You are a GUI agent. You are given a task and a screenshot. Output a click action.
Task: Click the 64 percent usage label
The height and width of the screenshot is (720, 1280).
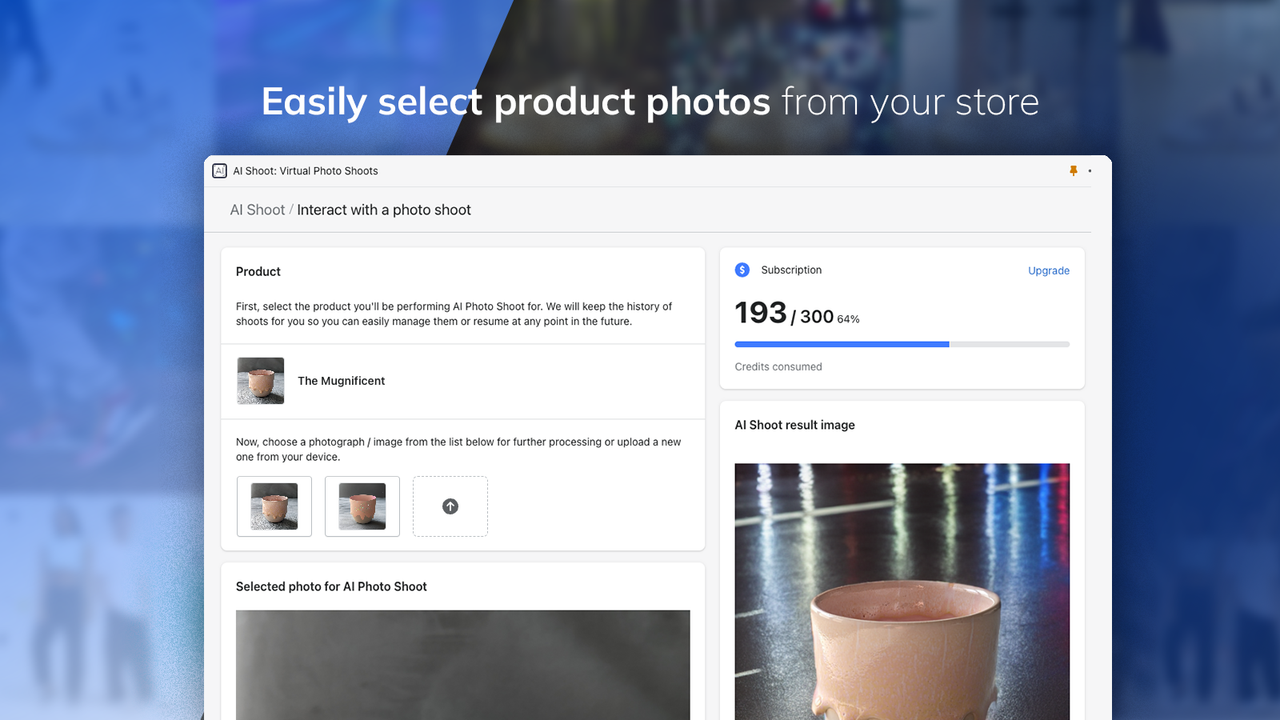[846, 318]
